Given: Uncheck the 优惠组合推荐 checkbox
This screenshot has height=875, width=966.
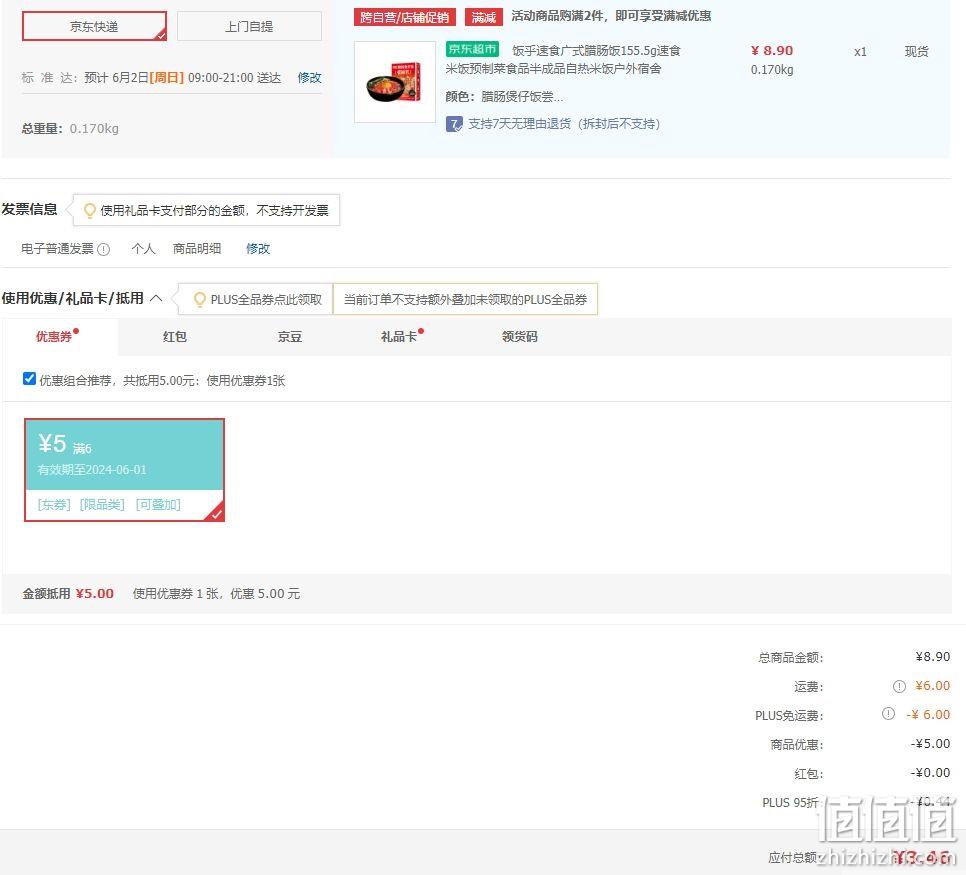Looking at the screenshot, I should point(29,379).
